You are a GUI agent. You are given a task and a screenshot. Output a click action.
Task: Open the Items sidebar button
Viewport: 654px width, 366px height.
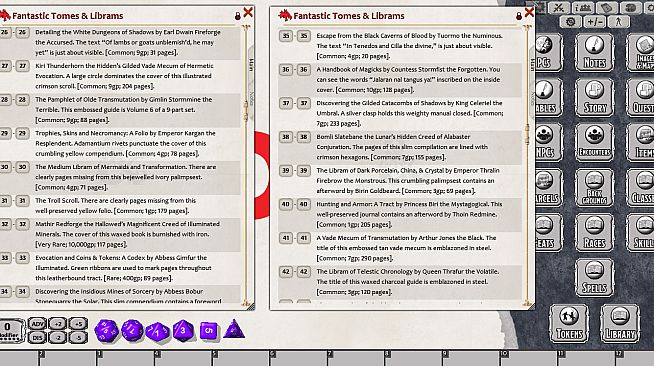pos(640,143)
